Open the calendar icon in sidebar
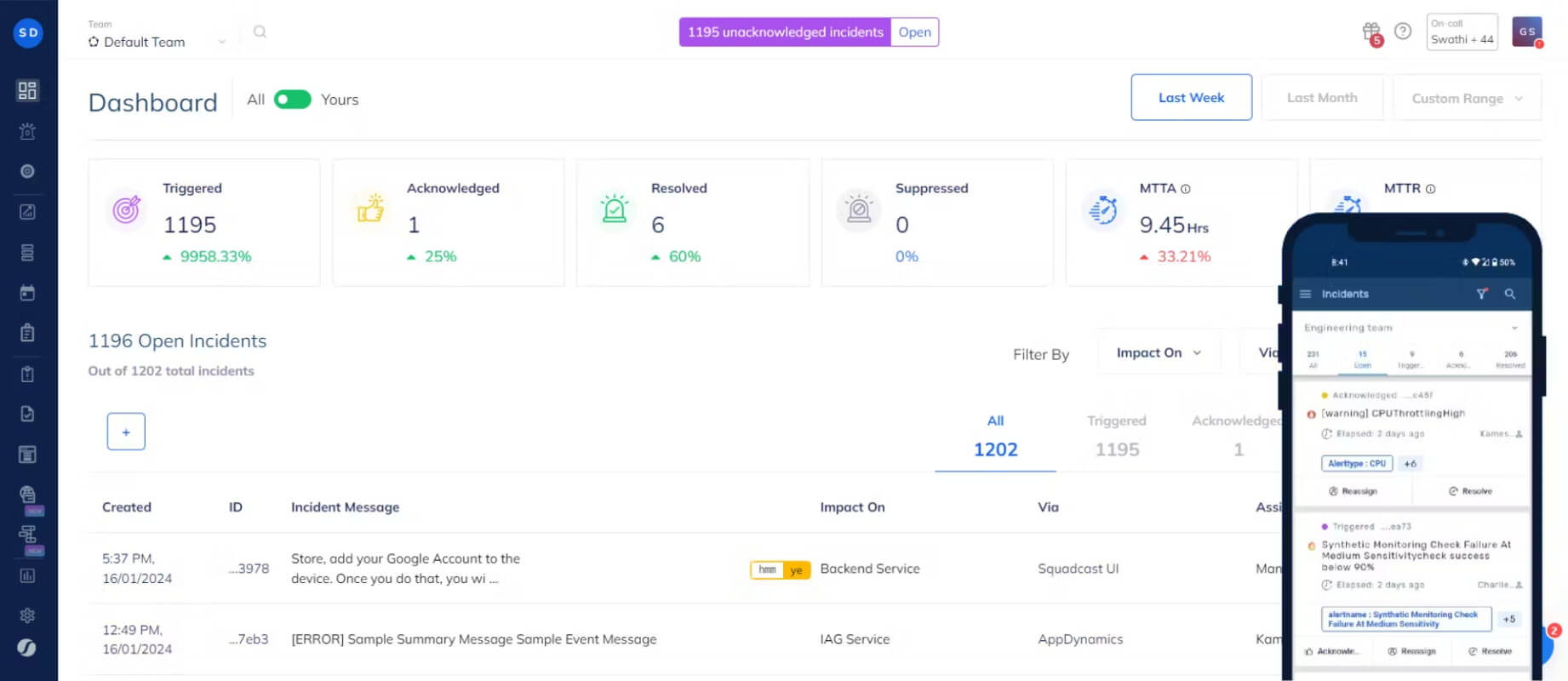This screenshot has height=681, width=1568. (27, 293)
